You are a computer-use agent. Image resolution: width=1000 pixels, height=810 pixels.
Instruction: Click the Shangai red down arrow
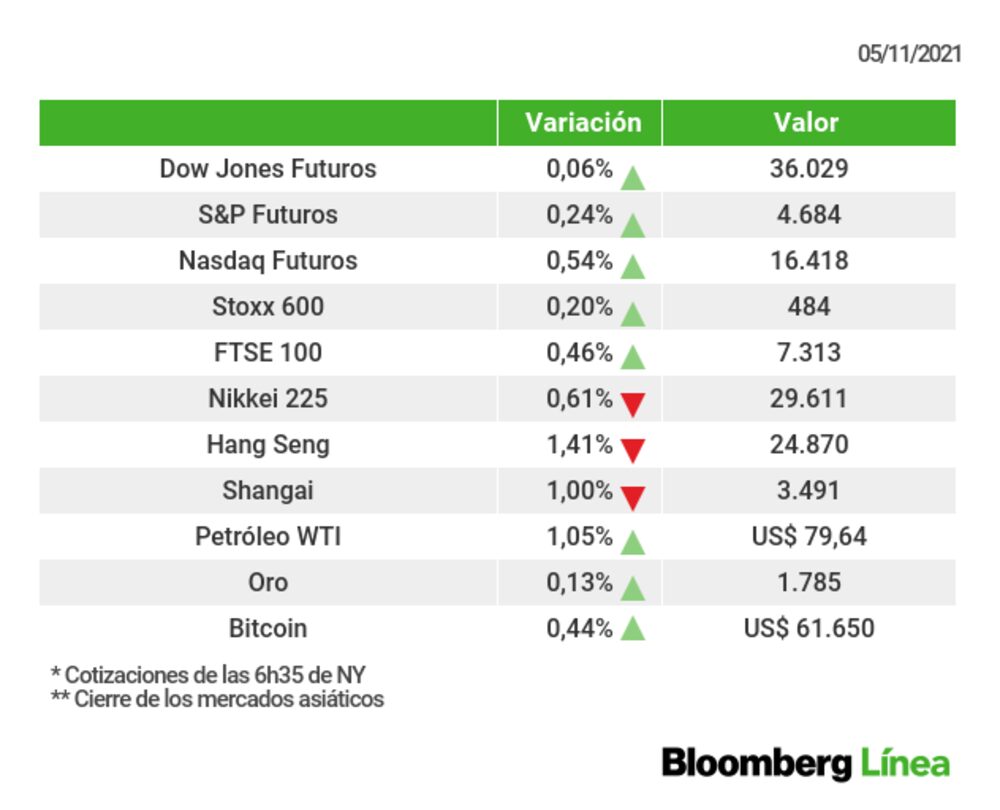coord(632,496)
